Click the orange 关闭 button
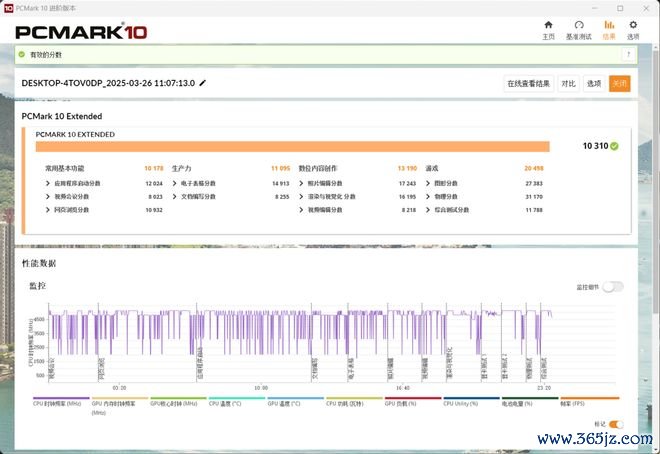This screenshot has height=454, width=660. 620,83
